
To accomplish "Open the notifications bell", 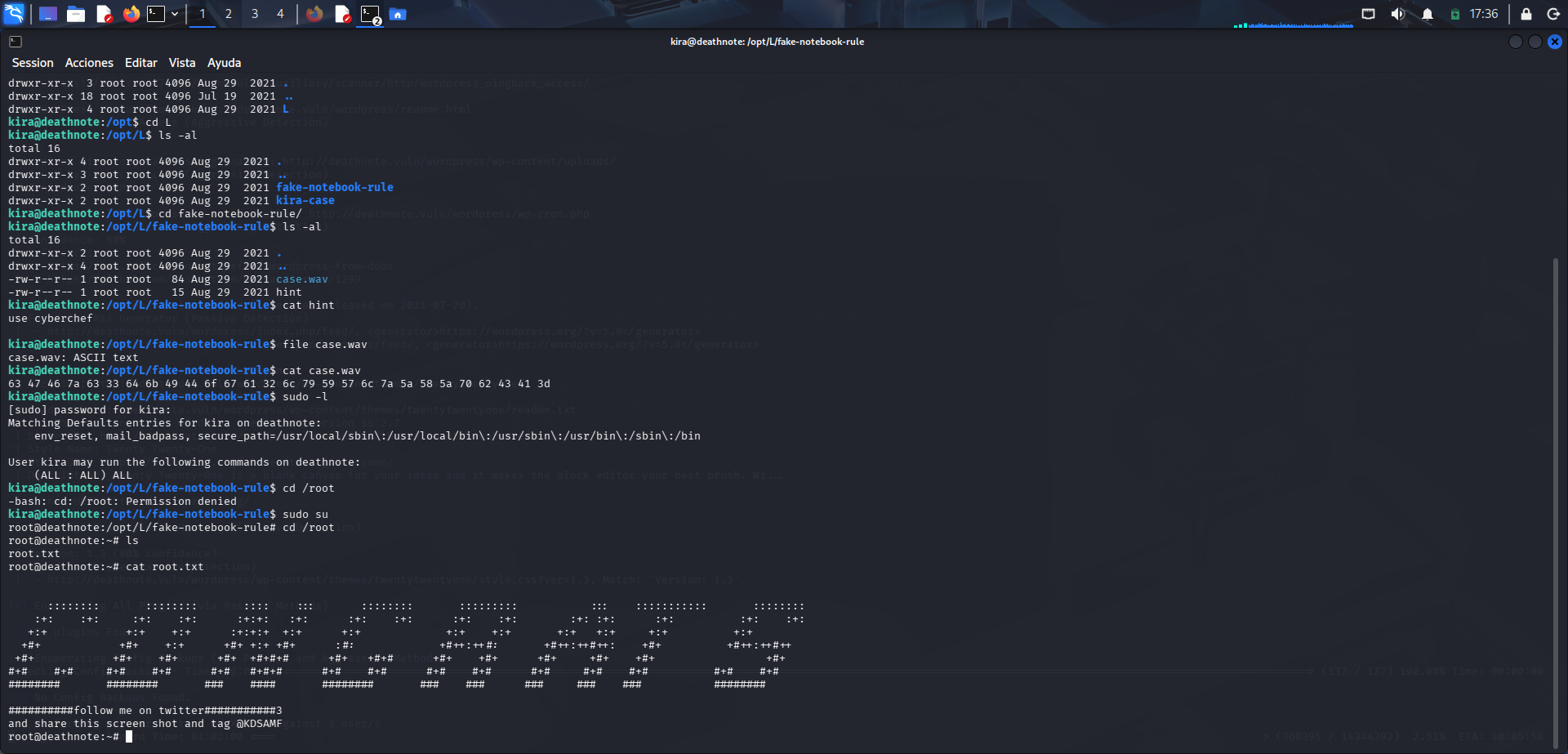I will point(1427,14).
